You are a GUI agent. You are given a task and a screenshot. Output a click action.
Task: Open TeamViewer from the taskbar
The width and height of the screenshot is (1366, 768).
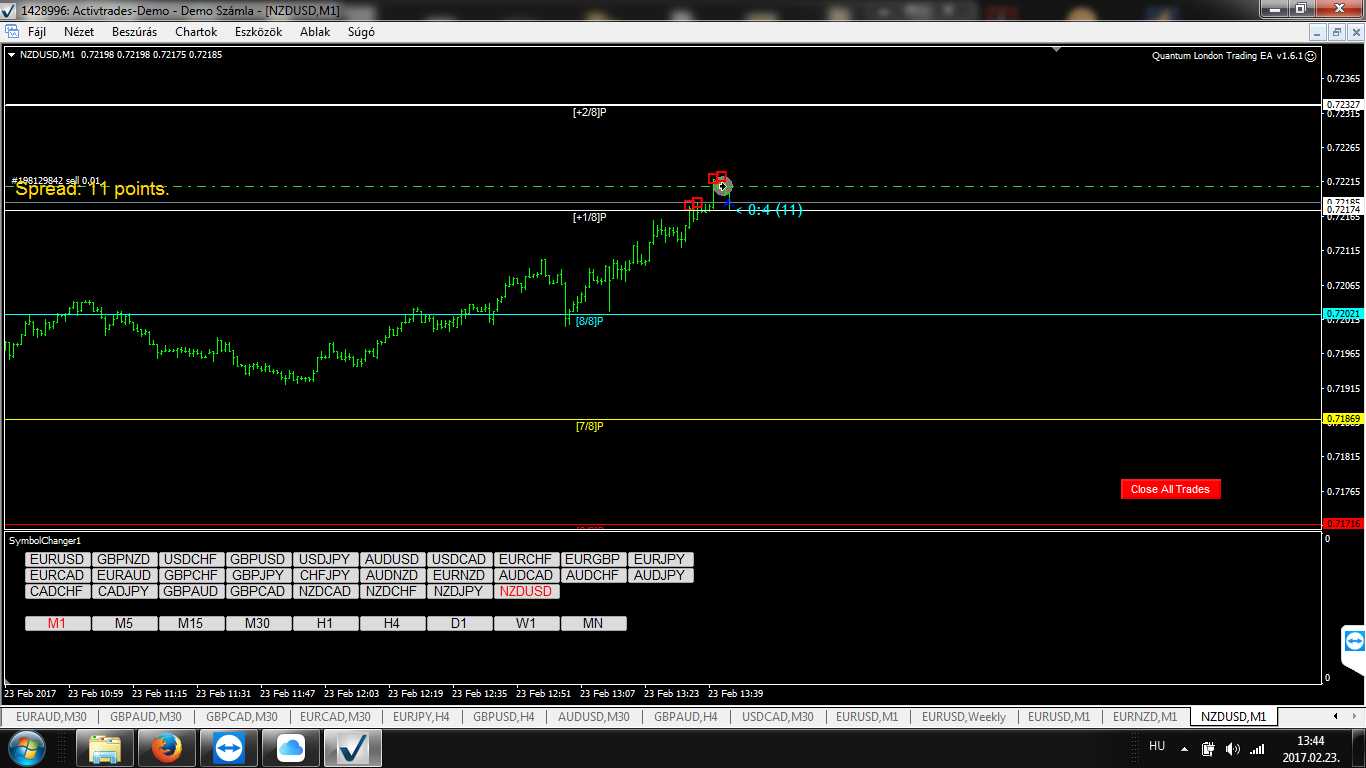(228, 748)
